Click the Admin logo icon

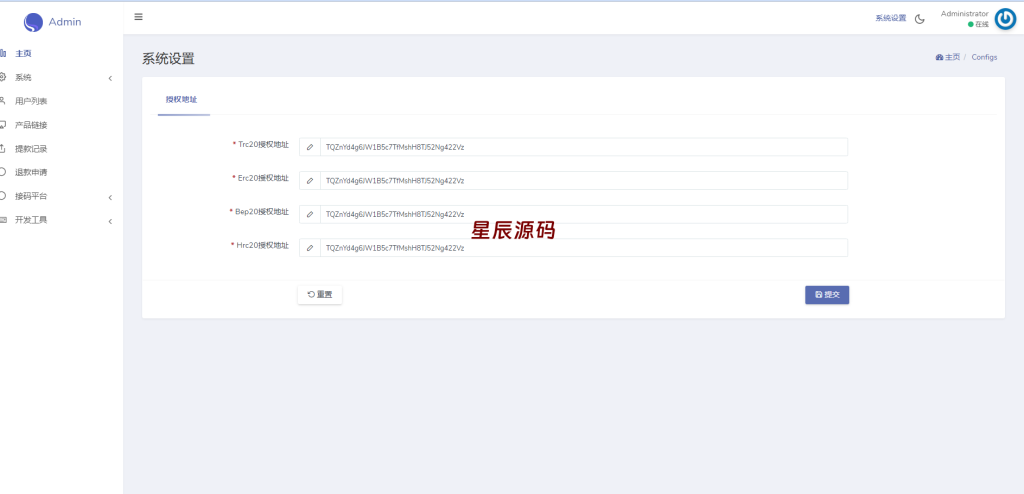[33, 23]
